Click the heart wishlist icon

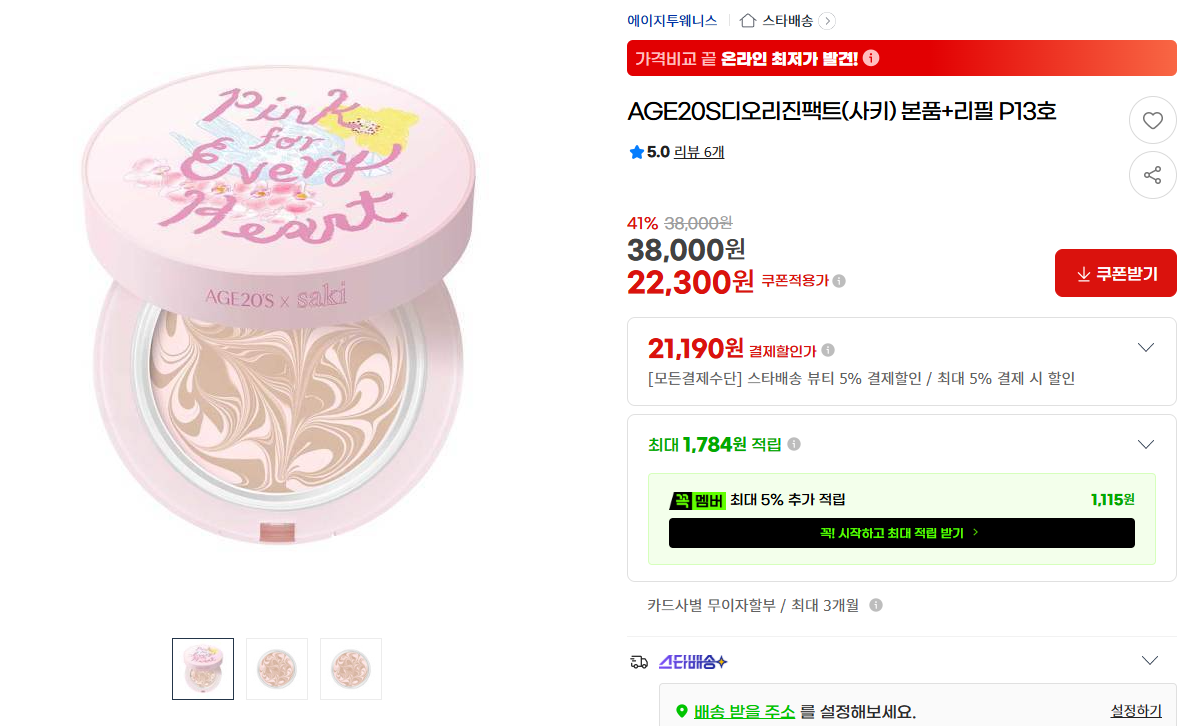[x=1153, y=121]
